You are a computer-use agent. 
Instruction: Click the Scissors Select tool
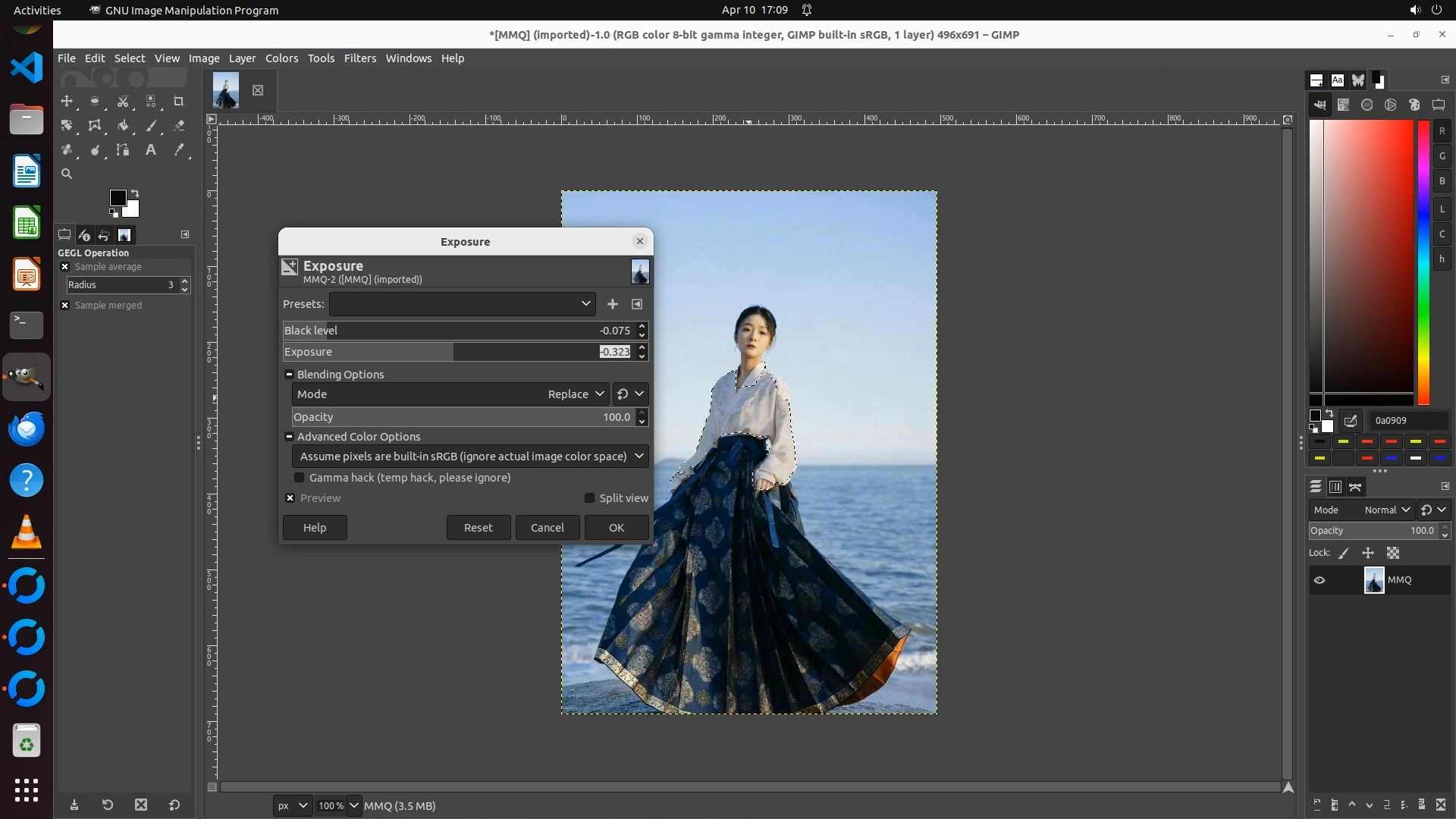[x=123, y=101]
